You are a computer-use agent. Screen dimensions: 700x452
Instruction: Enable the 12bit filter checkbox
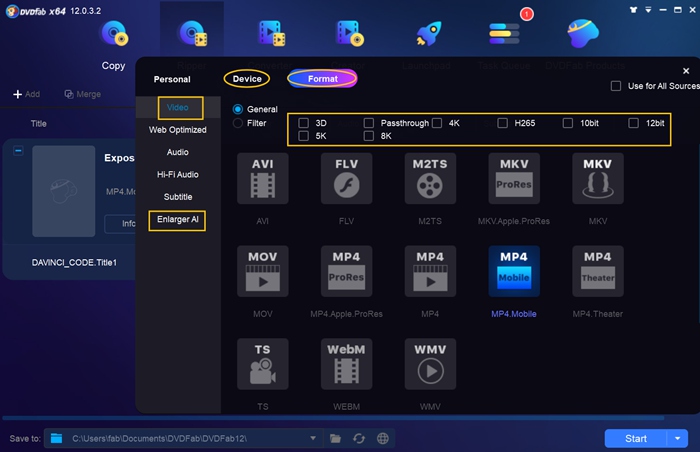coord(633,123)
